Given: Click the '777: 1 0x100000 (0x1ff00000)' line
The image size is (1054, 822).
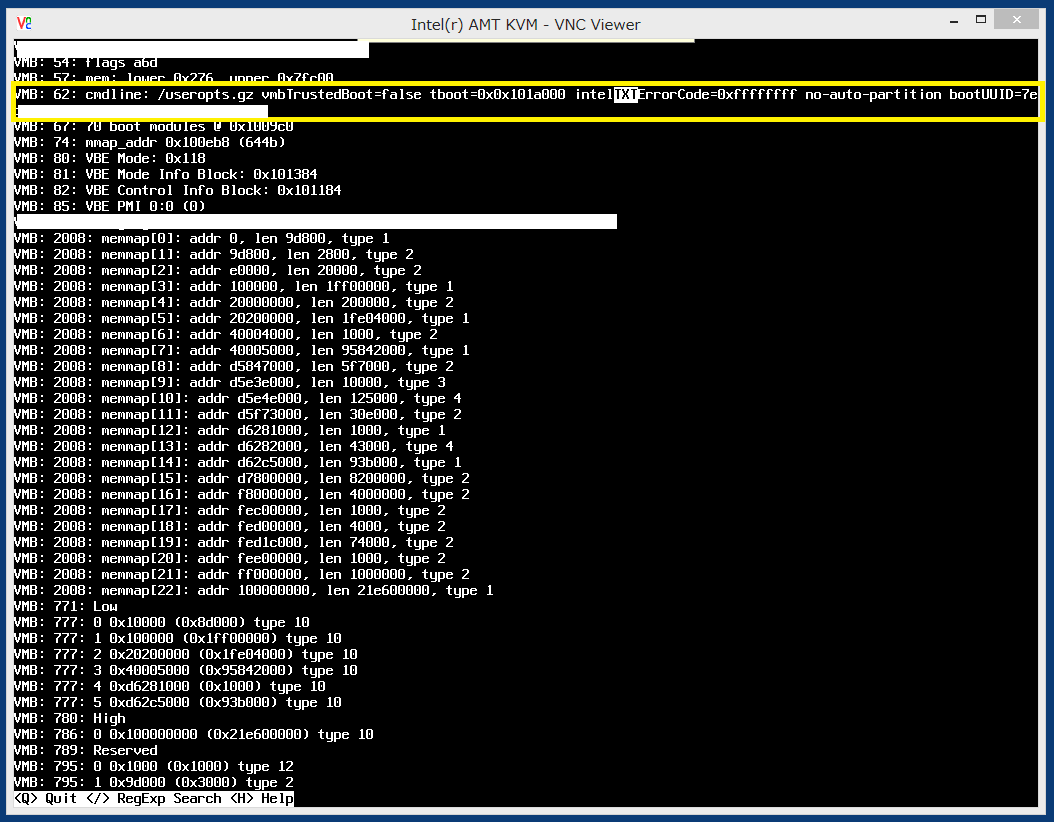Looking at the screenshot, I should [178, 639].
